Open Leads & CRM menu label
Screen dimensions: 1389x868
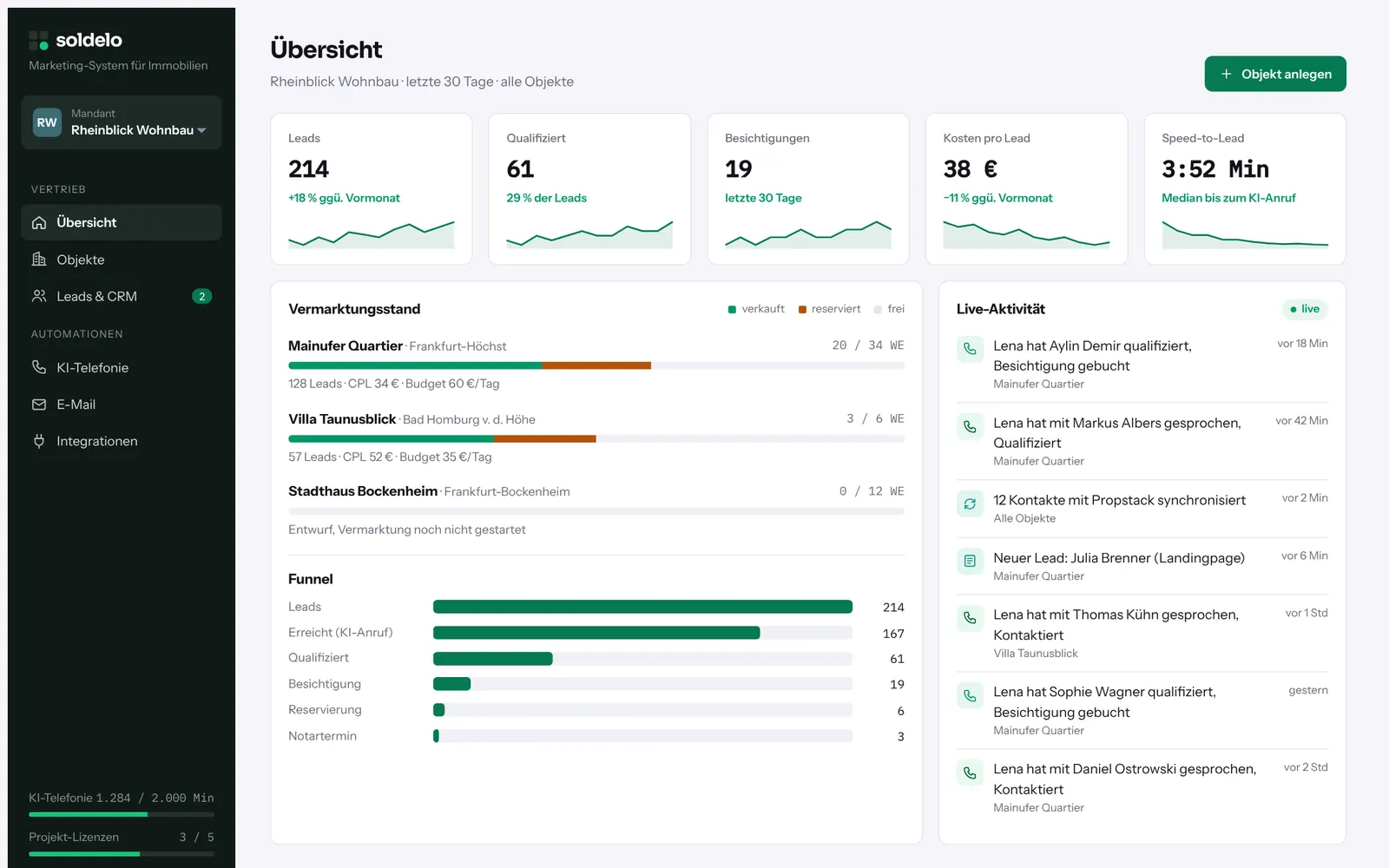pos(97,296)
